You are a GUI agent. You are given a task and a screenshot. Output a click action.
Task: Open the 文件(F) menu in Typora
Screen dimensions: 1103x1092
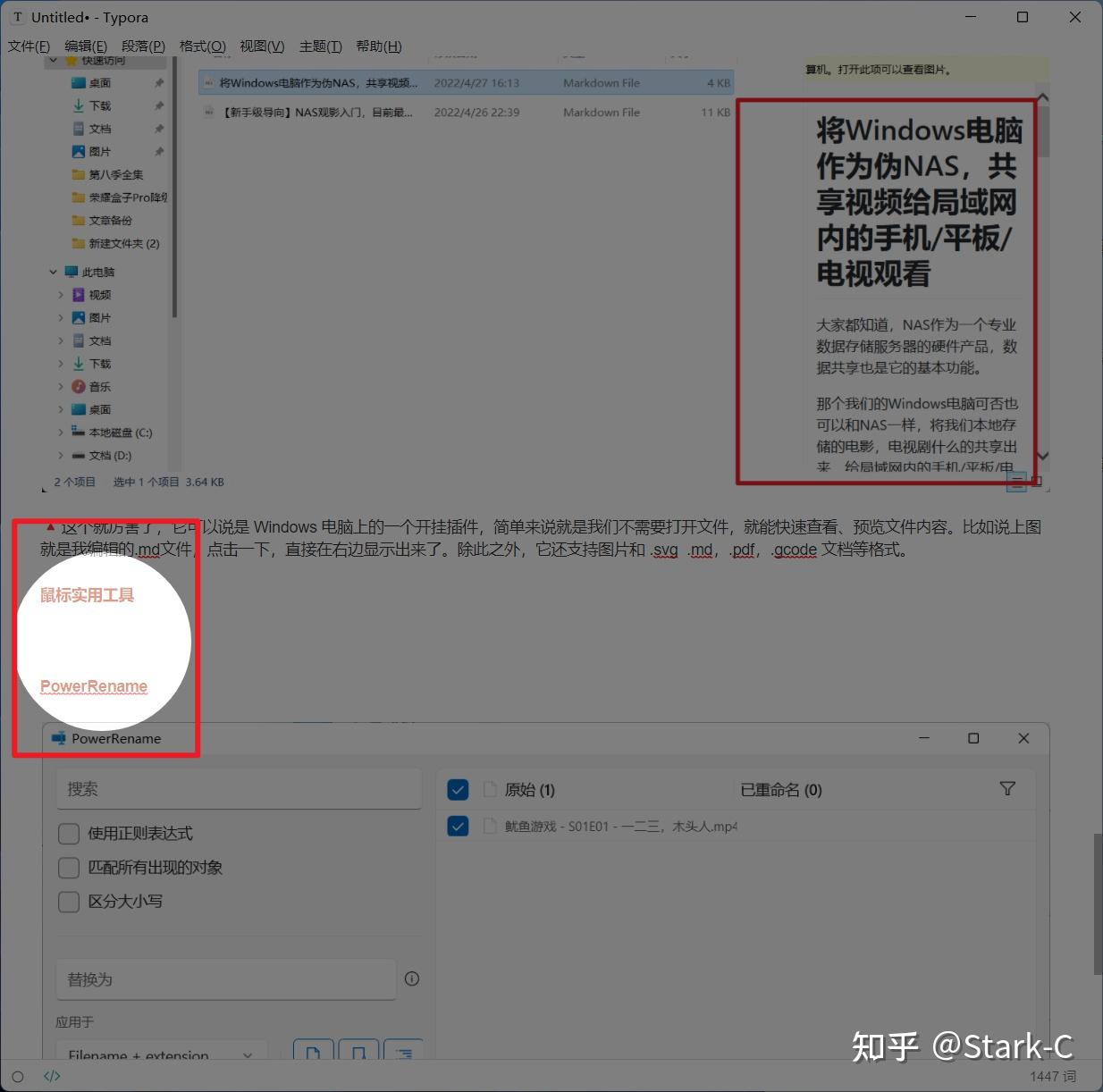[29, 46]
